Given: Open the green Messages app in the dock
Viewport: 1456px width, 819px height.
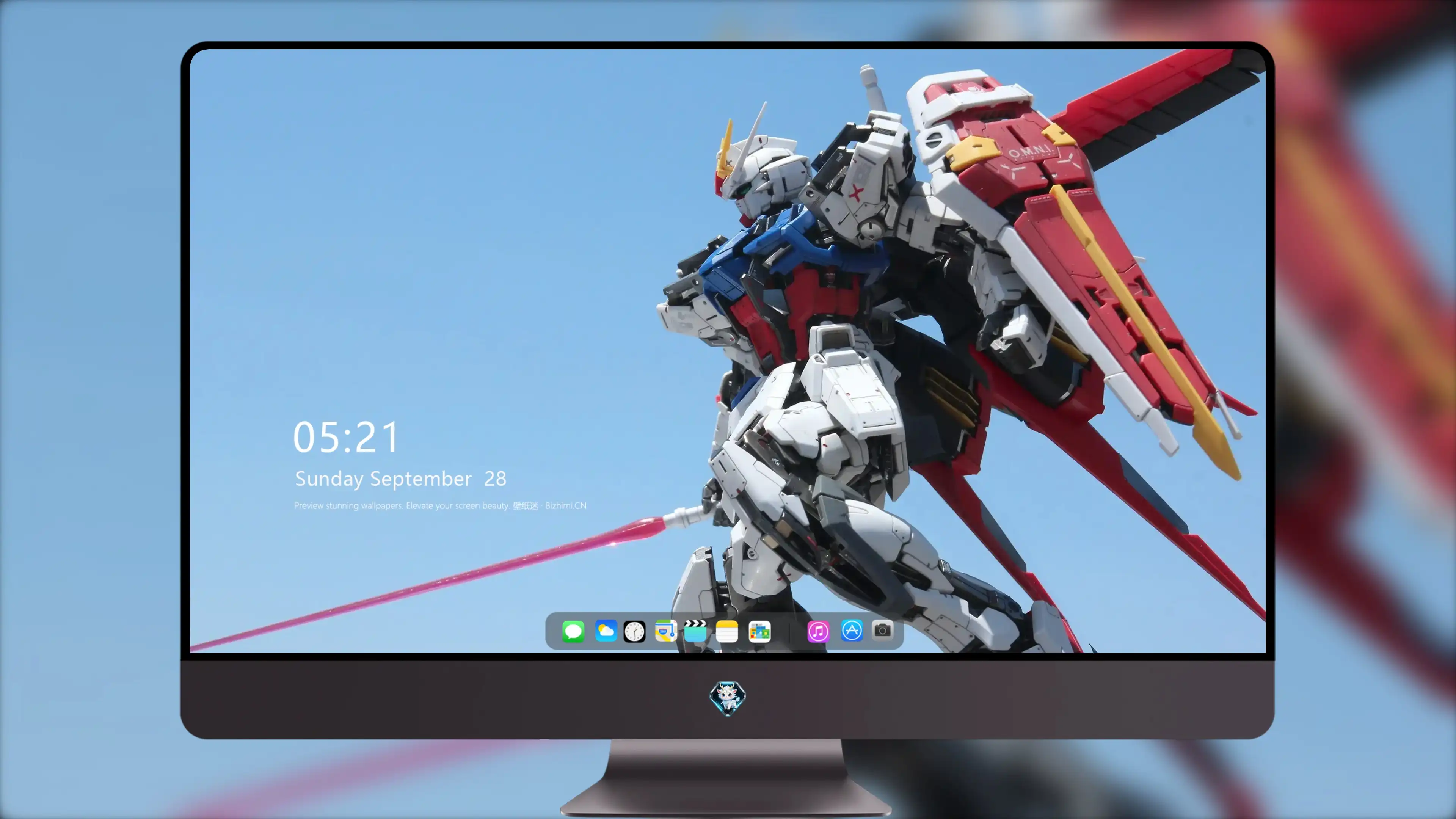Looking at the screenshot, I should (x=573, y=631).
